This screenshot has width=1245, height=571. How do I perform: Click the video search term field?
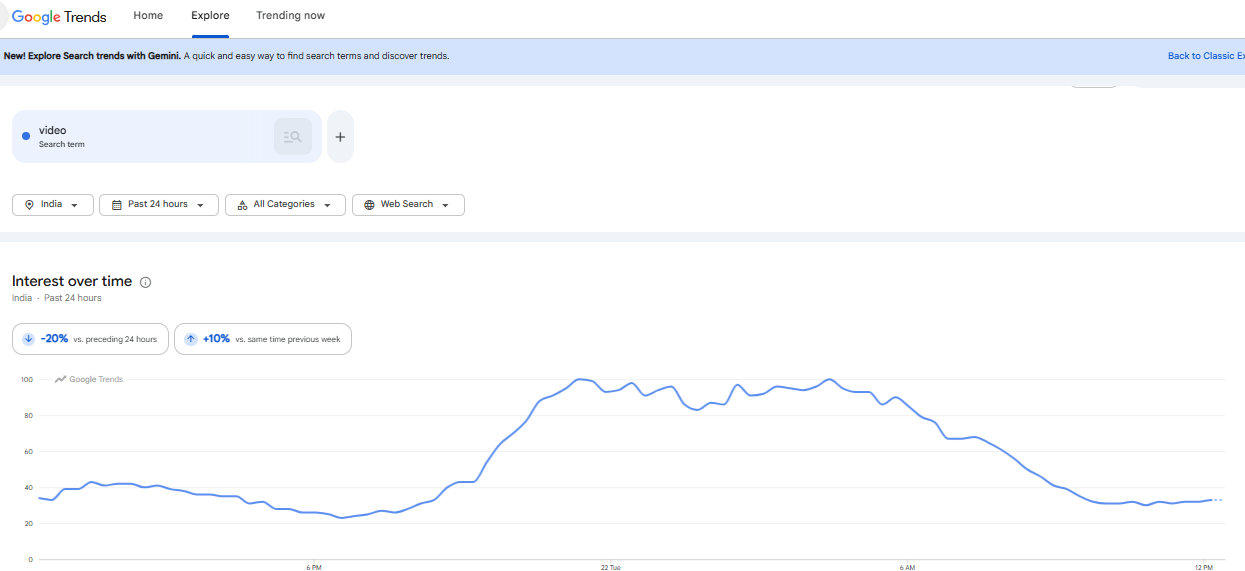pos(167,136)
